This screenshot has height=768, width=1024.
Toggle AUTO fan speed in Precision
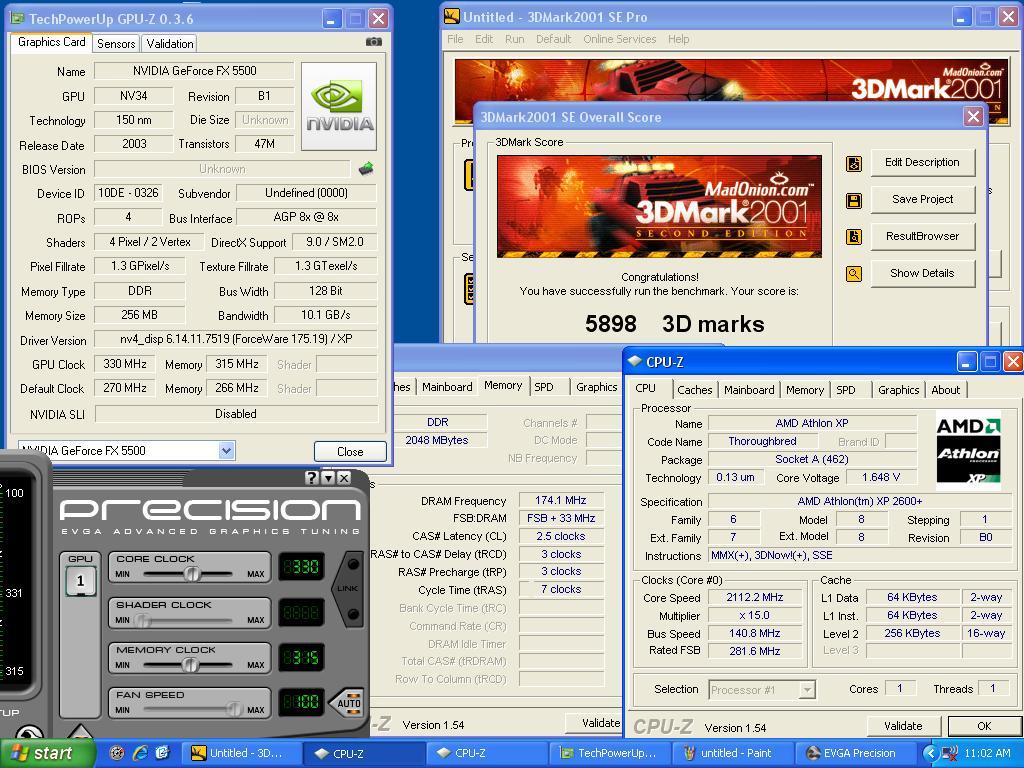(347, 703)
